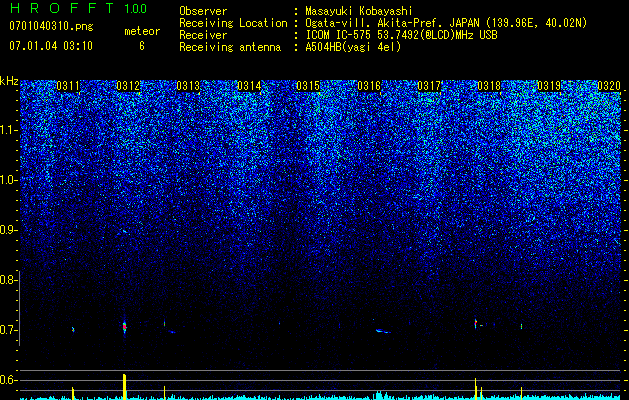This screenshot has width=629, height=400.
Task: Click the tallest yellow power spike at 0312
Action: coord(124,387)
